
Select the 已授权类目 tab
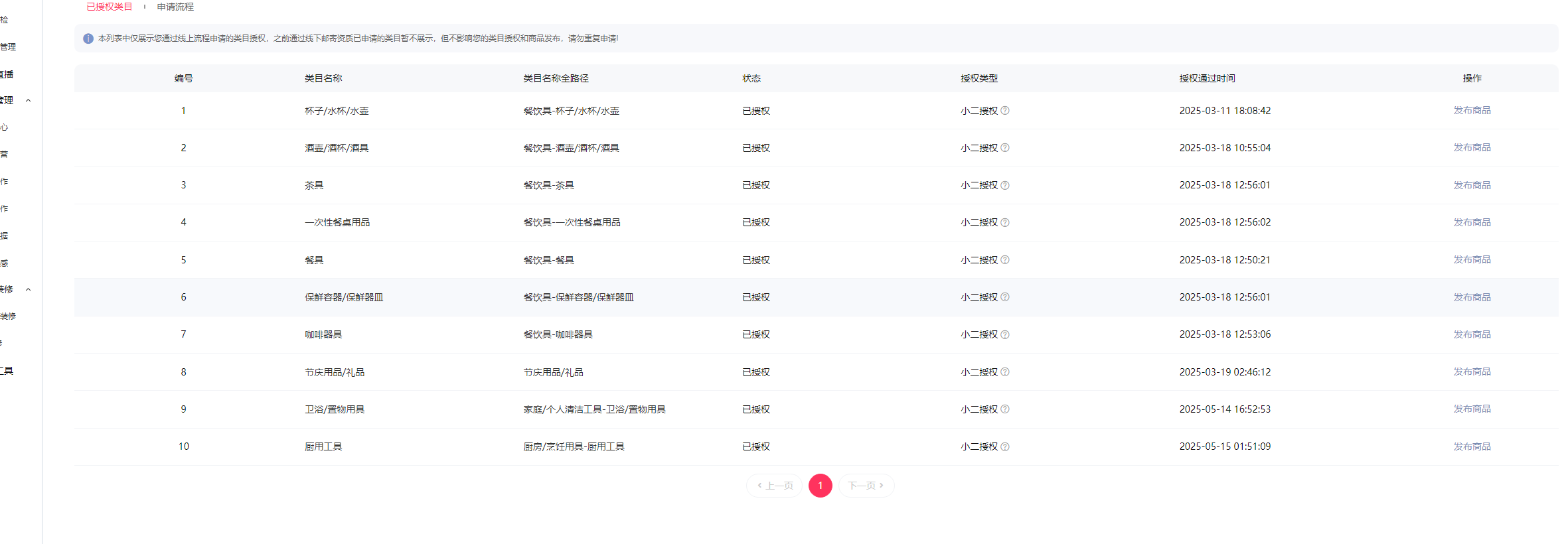pyautogui.click(x=110, y=7)
